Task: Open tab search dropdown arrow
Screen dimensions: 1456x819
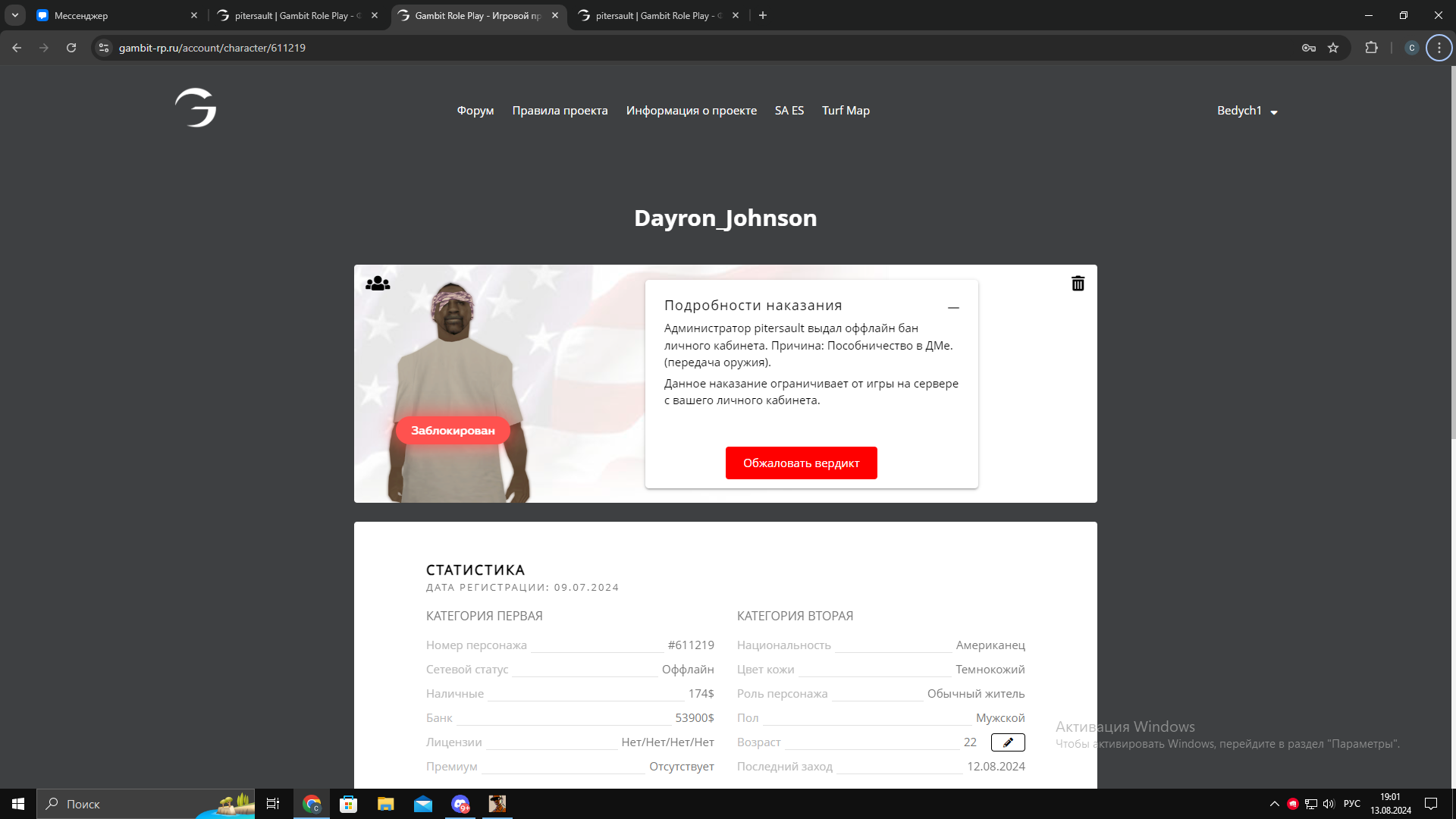Action: [x=15, y=15]
